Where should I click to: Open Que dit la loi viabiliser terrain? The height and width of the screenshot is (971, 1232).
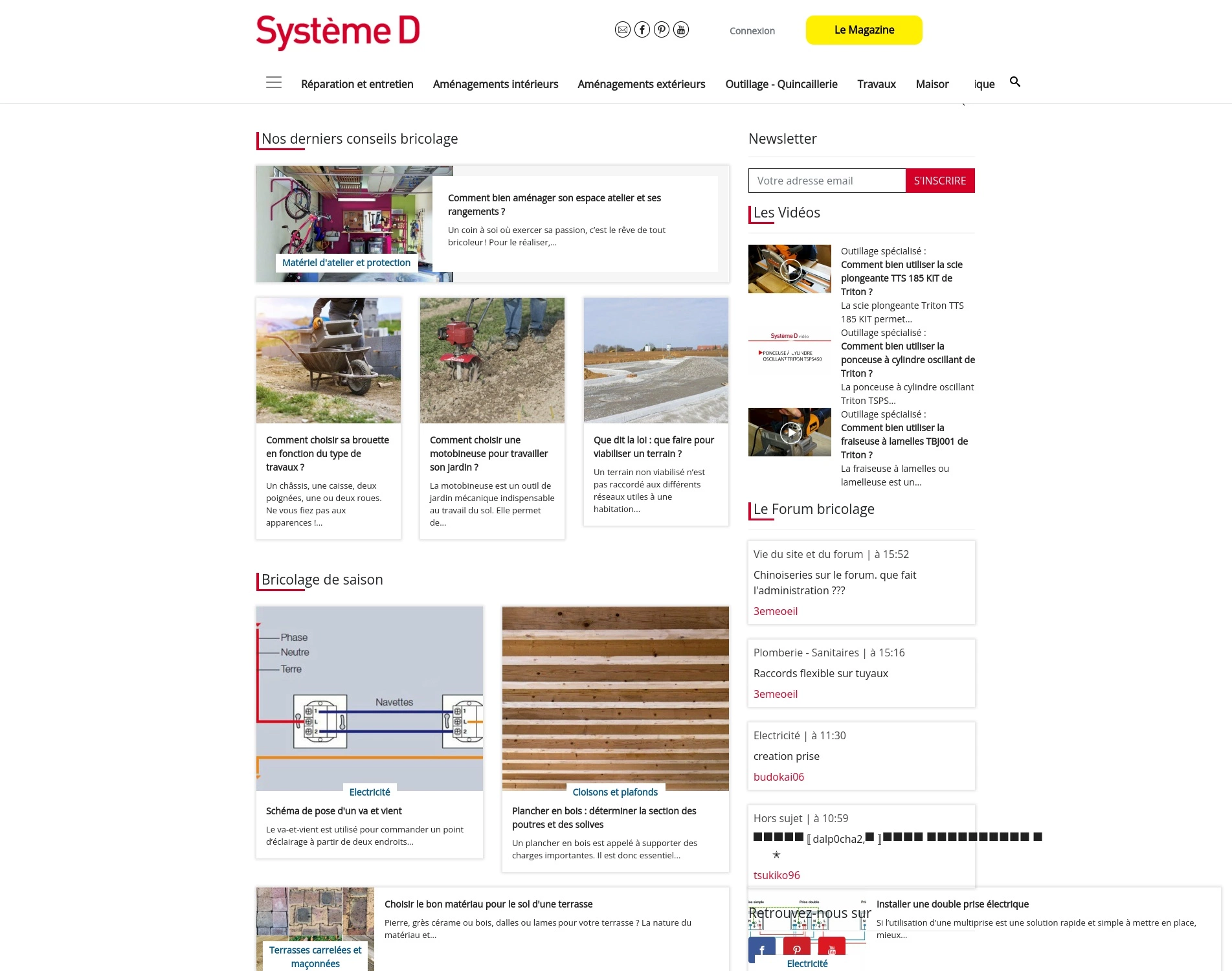pos(654,447)
